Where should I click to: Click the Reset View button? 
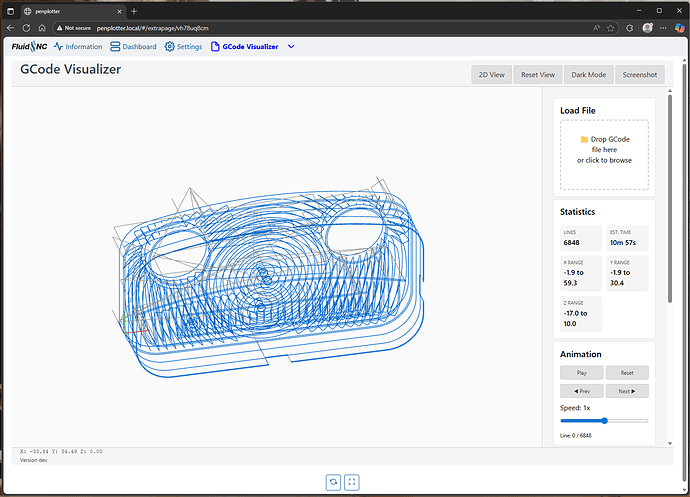coord(538,75)
